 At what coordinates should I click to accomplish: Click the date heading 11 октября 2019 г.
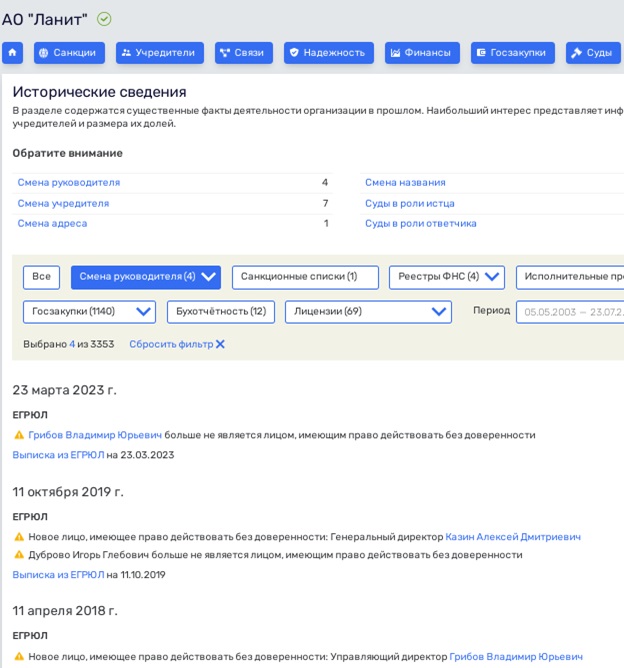click(x=68, y=492)
